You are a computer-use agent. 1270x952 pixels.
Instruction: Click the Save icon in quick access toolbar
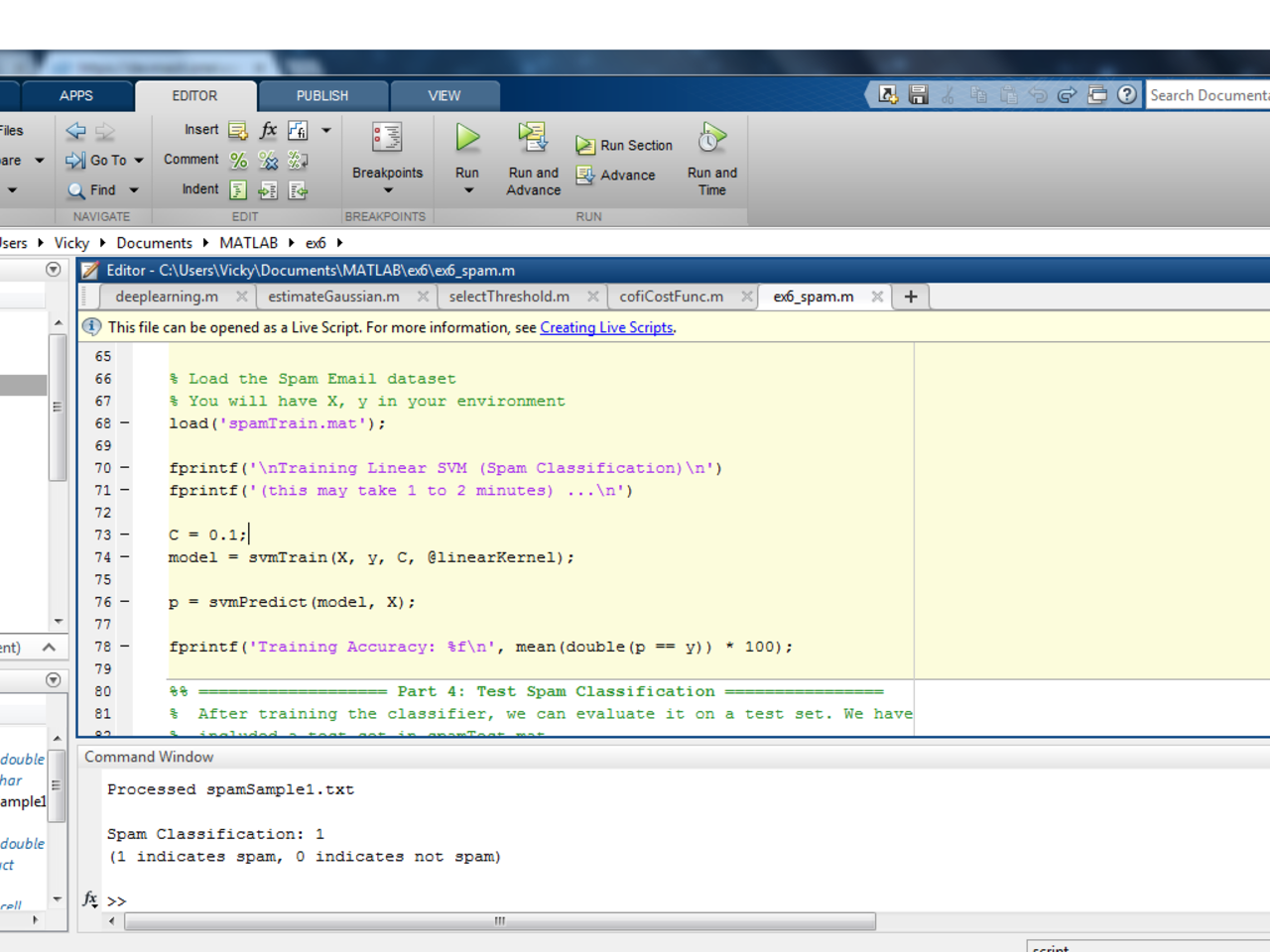pos(919,95)
